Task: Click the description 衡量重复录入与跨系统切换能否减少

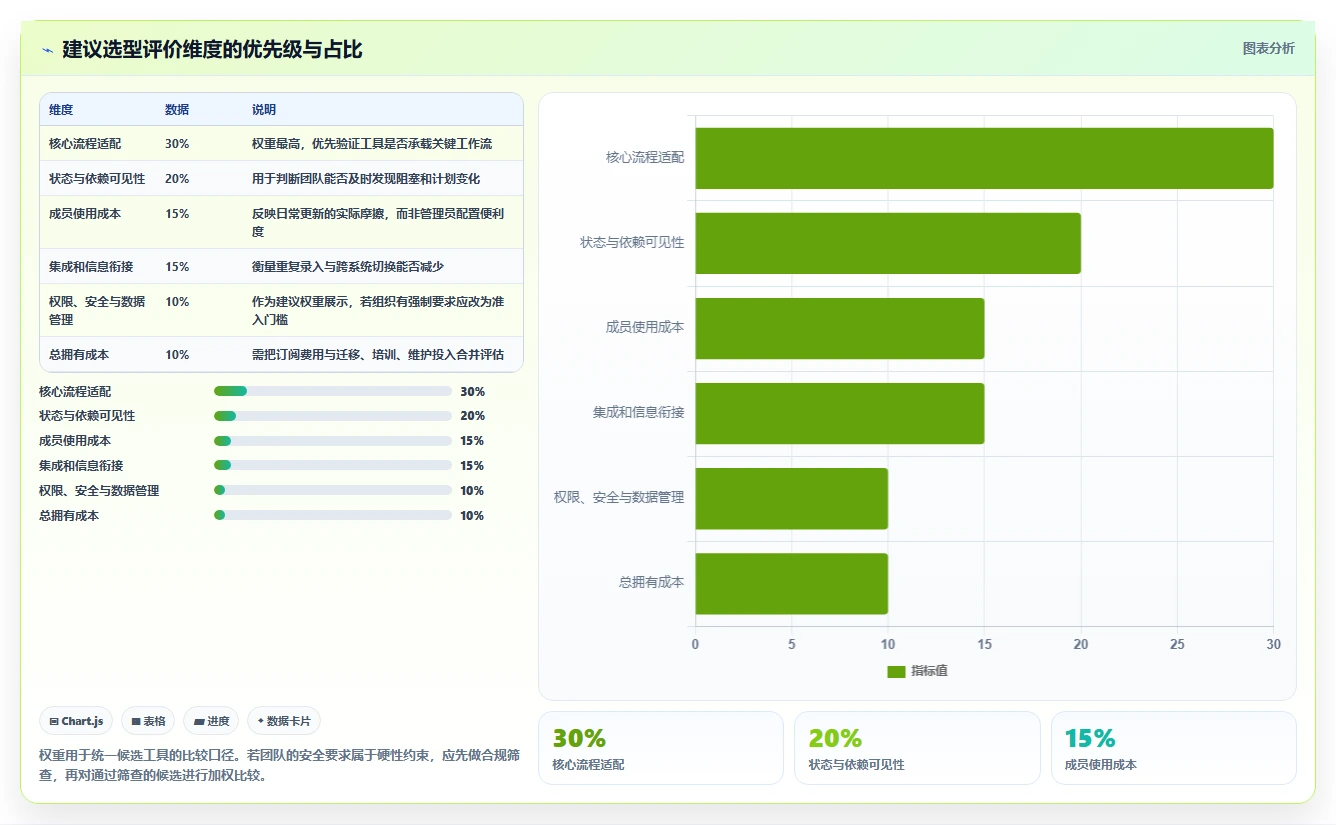Action: click(348, 267)
